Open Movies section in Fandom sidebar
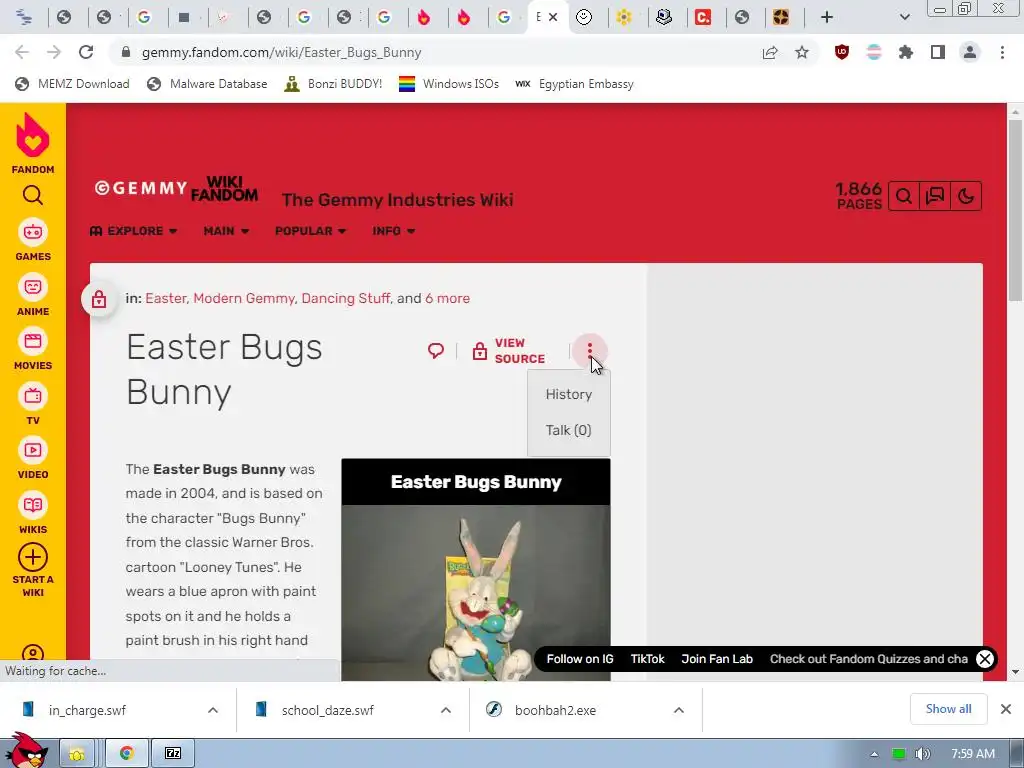 point(33,349)
